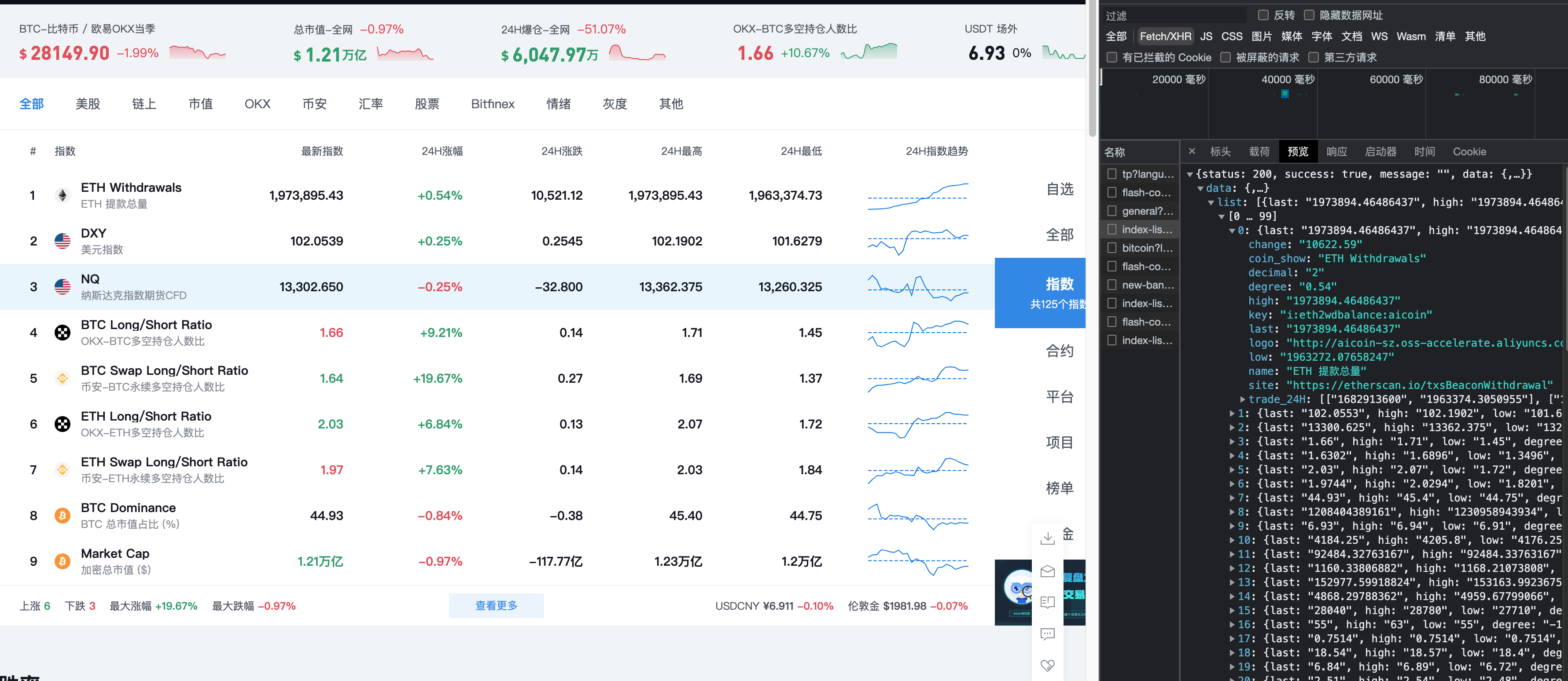
Task: Expand list item 1 in JSON preview
Action: 1232,414
